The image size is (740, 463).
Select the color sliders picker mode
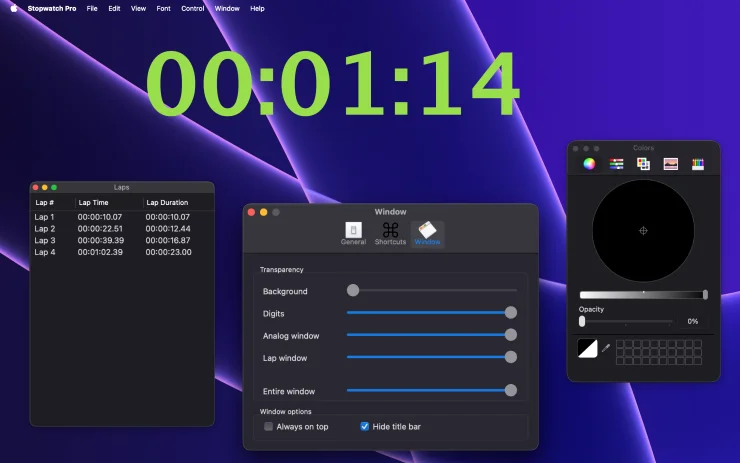click(616, 164)
